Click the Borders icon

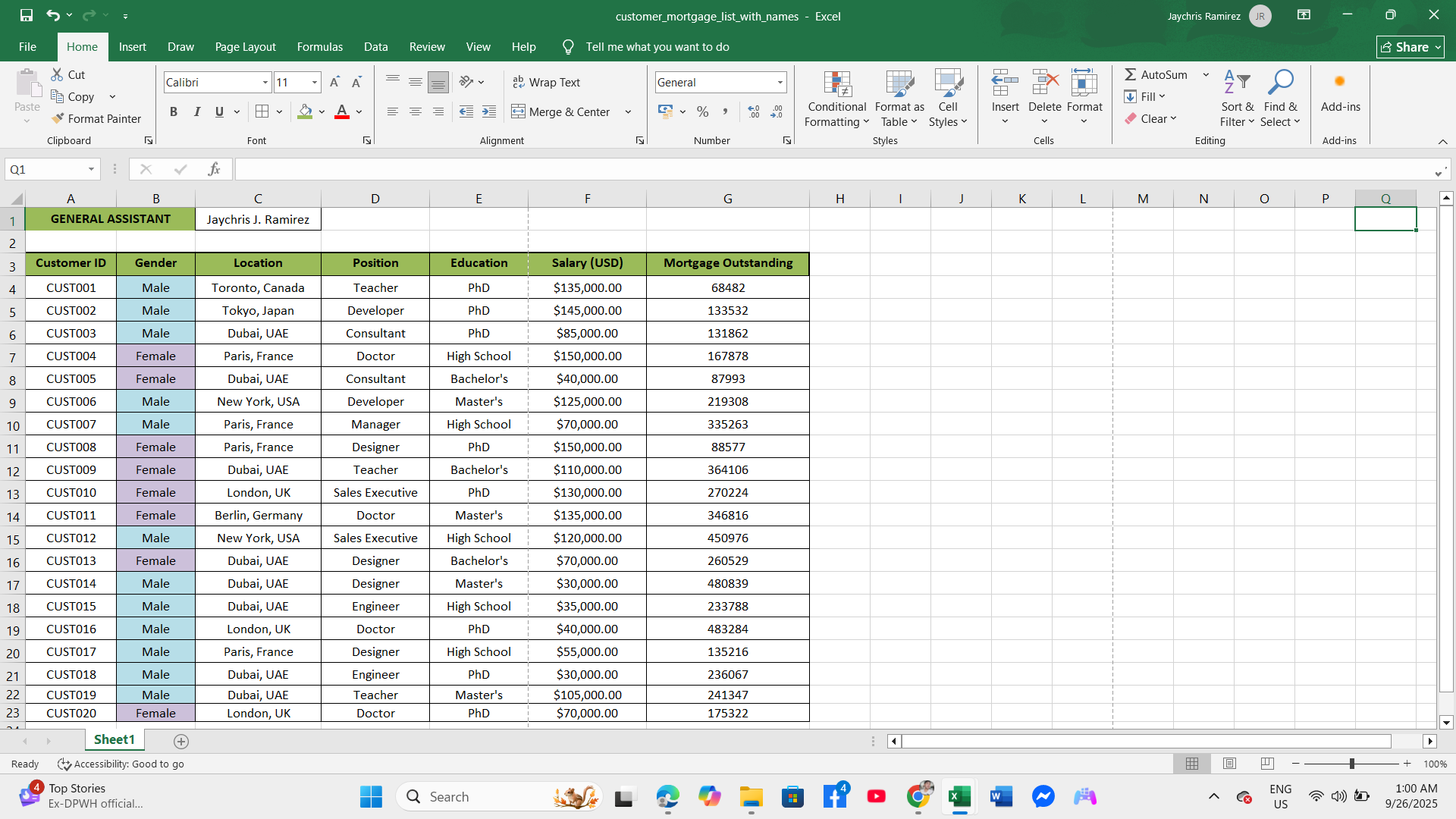262,111
